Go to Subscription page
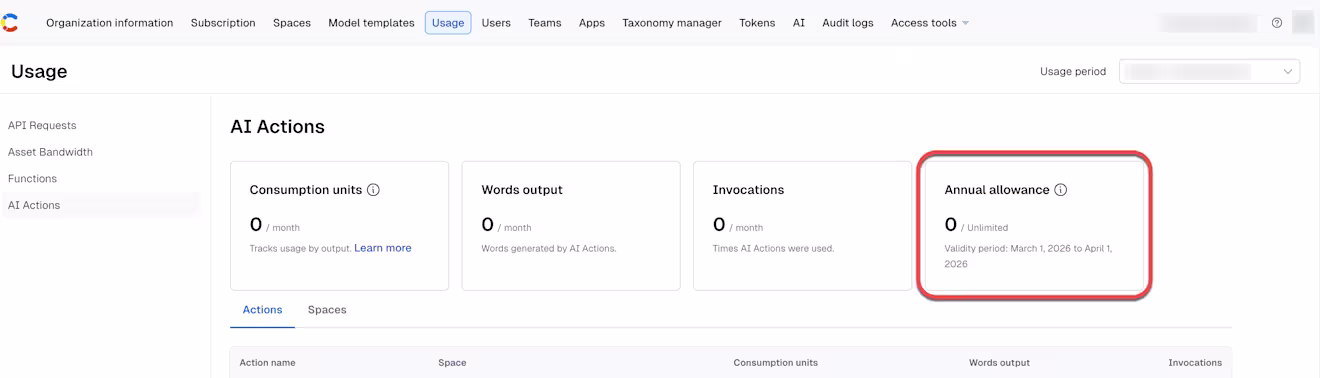Image resolution: width=1320 pixels, height=378 pixels. [x=223, y=23]
